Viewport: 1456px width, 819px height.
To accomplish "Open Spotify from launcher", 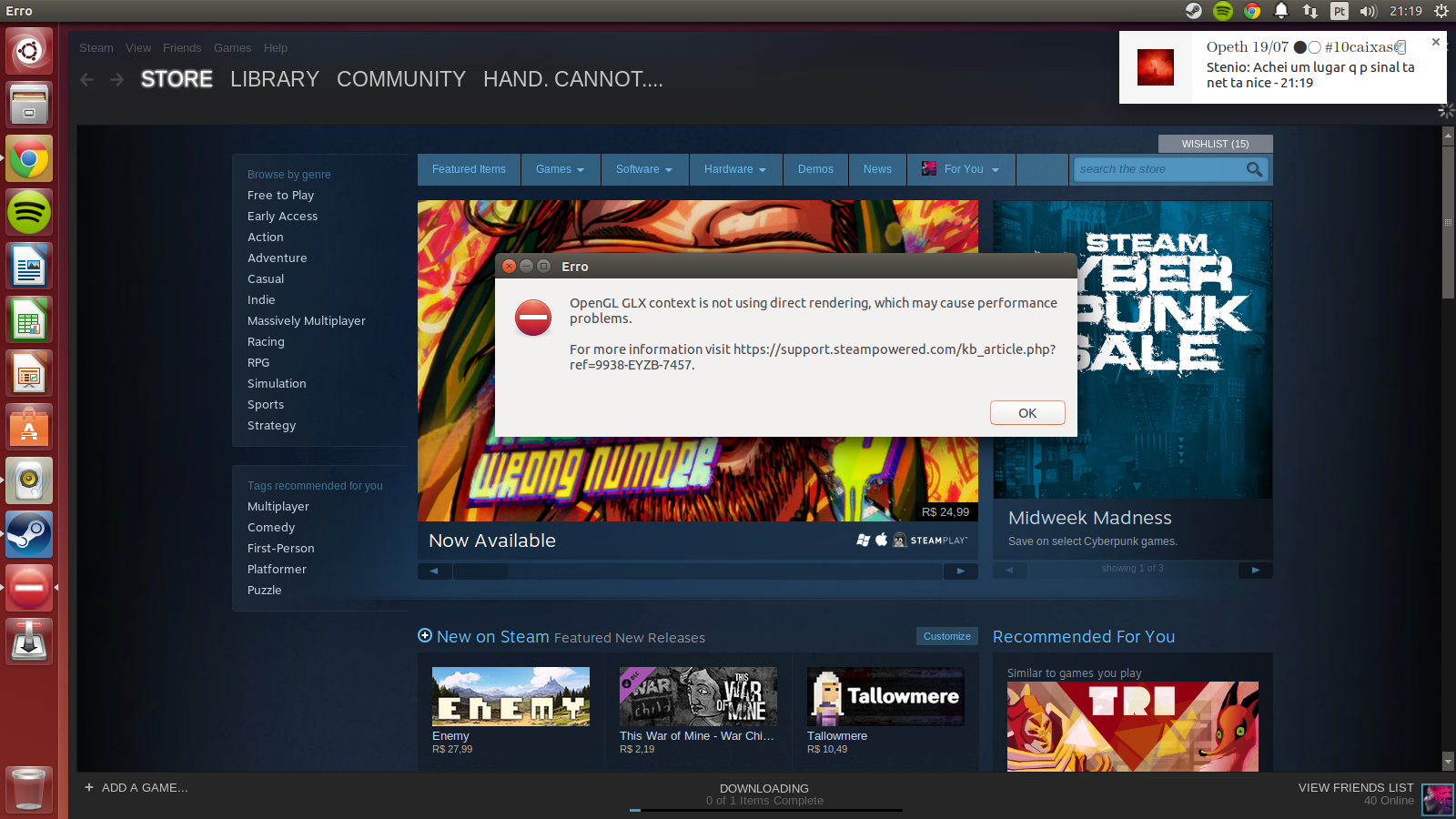I will click(x=29, y=212).
